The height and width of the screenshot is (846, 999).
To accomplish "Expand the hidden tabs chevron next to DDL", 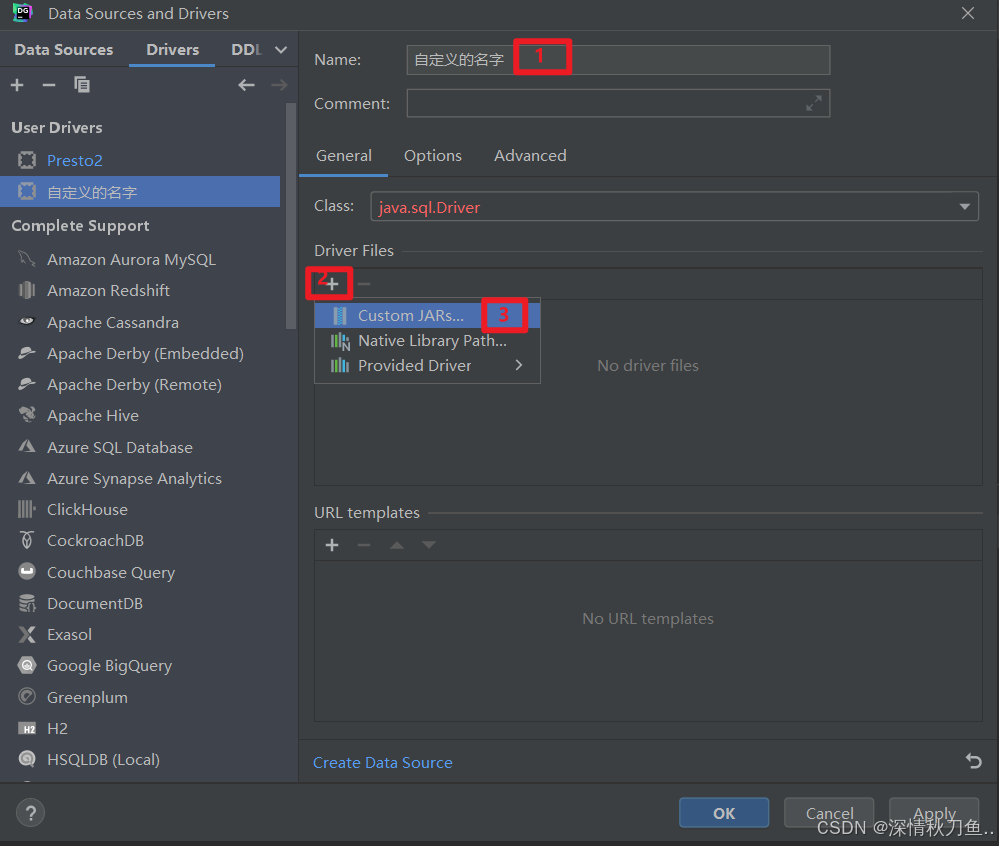I will pos(280,50).
